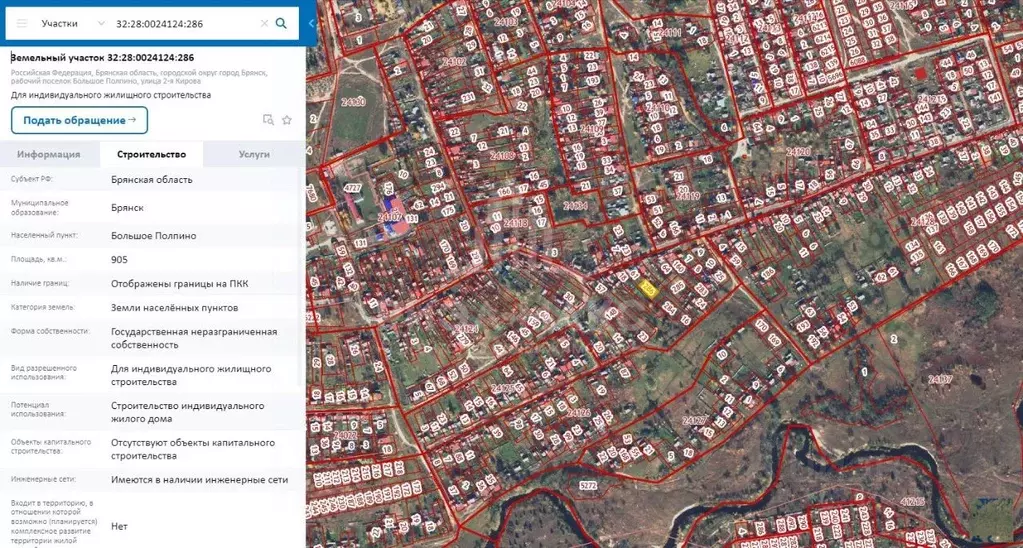Image resolution: width=1023 pixels, height=548 pixels.
Task: Click map quarter label 24124
Action: 466,327
